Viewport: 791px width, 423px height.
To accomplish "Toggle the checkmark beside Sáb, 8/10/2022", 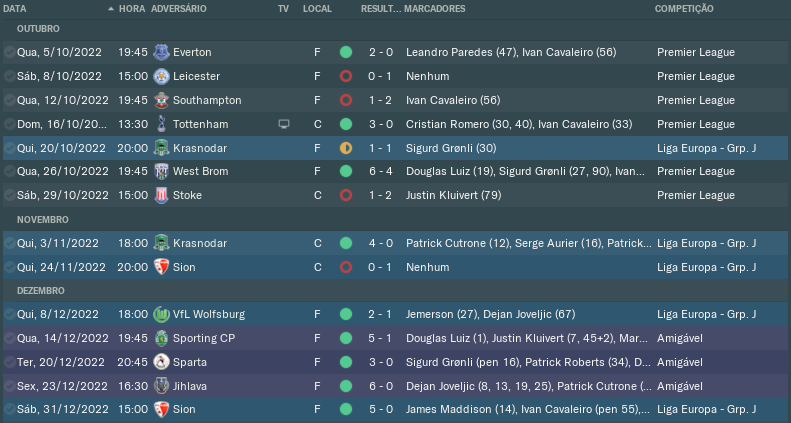I will [9, 76].
